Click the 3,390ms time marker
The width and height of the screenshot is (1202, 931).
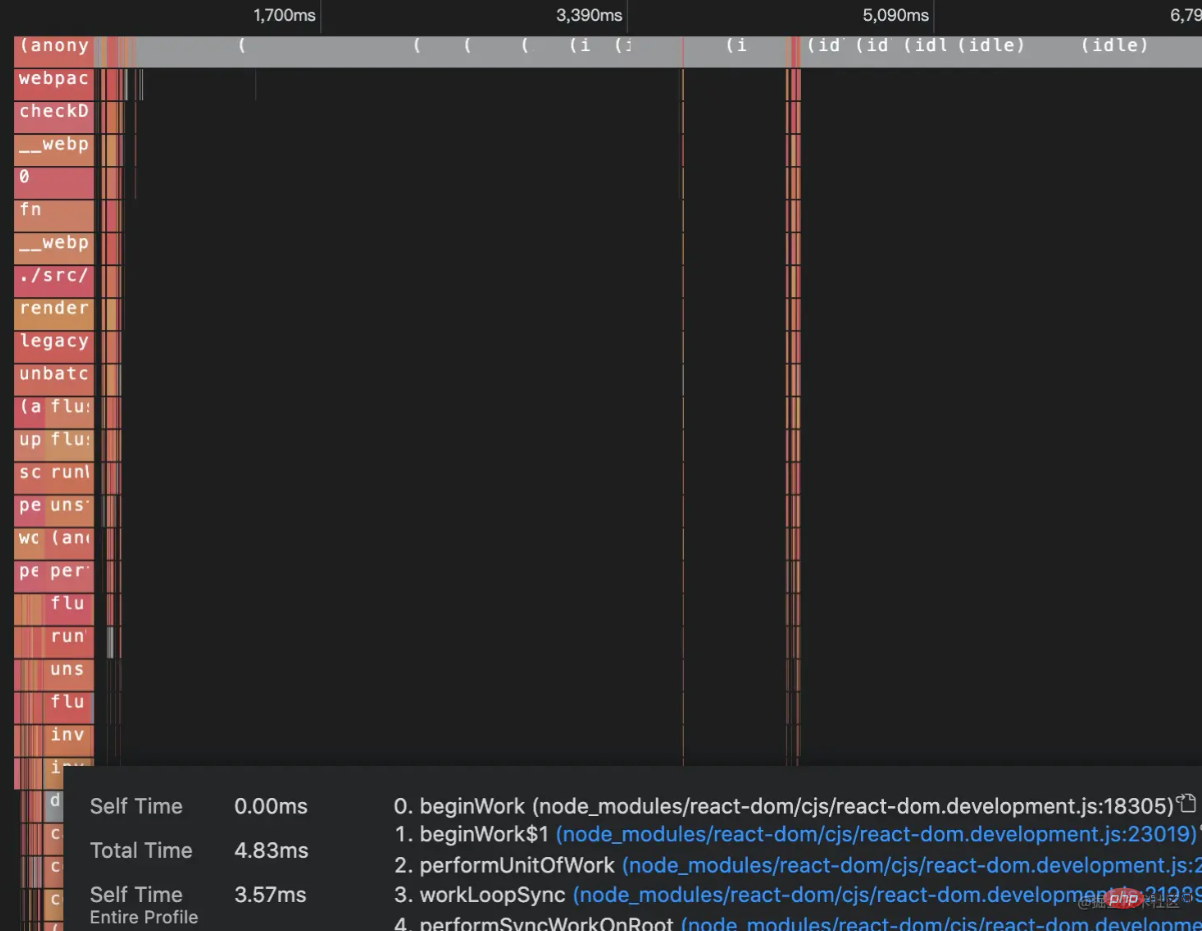[589, 15]
